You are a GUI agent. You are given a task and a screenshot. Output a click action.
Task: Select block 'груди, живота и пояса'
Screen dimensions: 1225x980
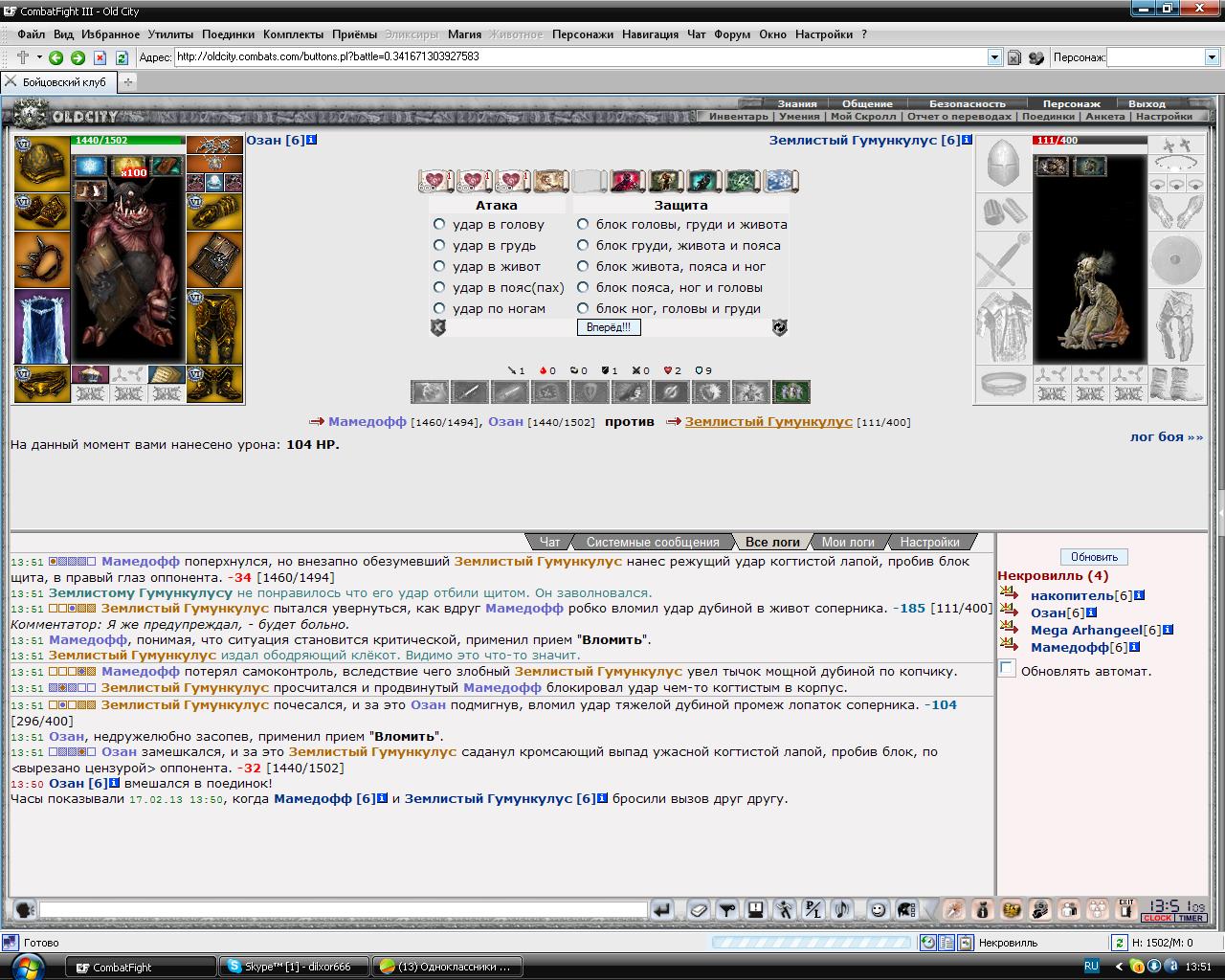583,245
